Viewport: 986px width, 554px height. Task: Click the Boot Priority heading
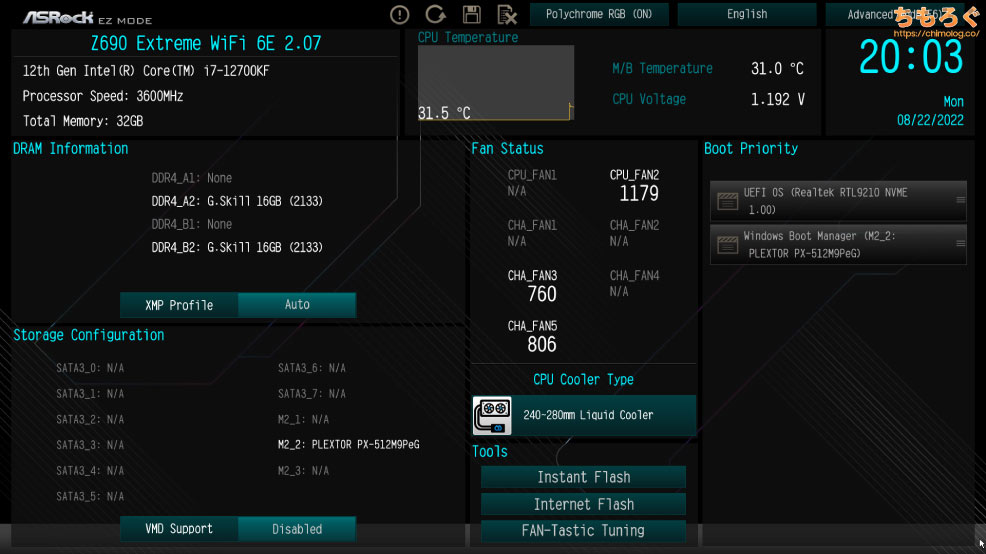pyautogui.click(x=751, y=149)
